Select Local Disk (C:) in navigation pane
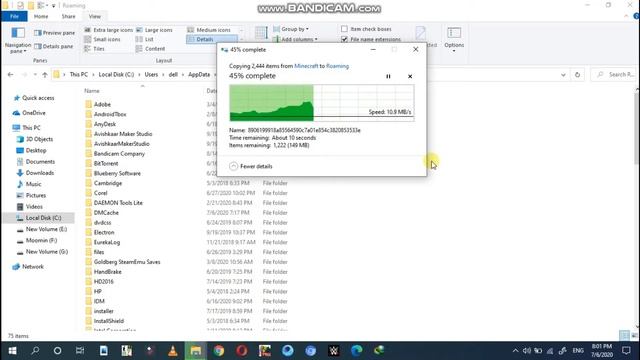The width and height of the screenshot is (640, 360). point(39,218)
